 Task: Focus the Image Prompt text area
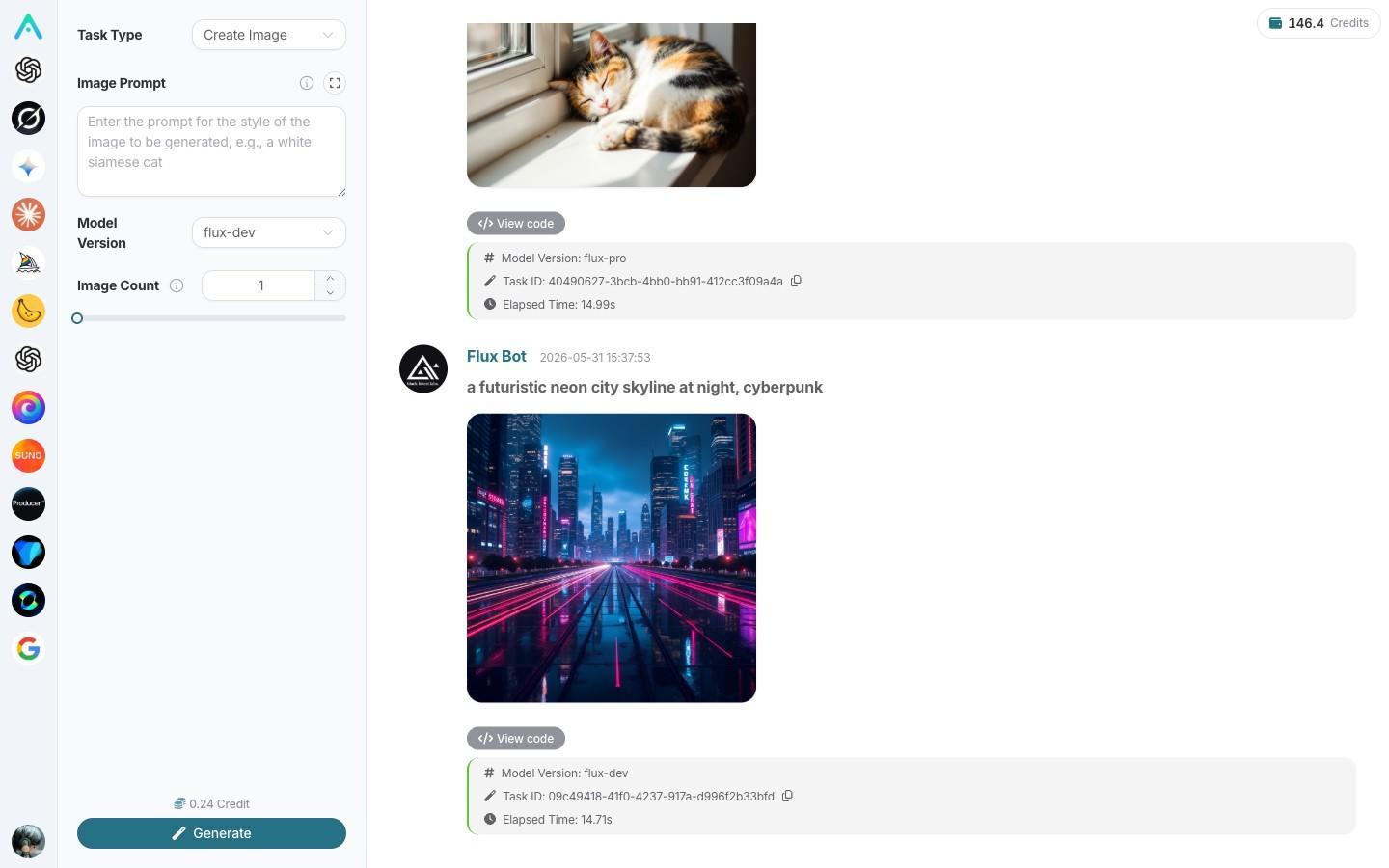[x=211, y=151]
